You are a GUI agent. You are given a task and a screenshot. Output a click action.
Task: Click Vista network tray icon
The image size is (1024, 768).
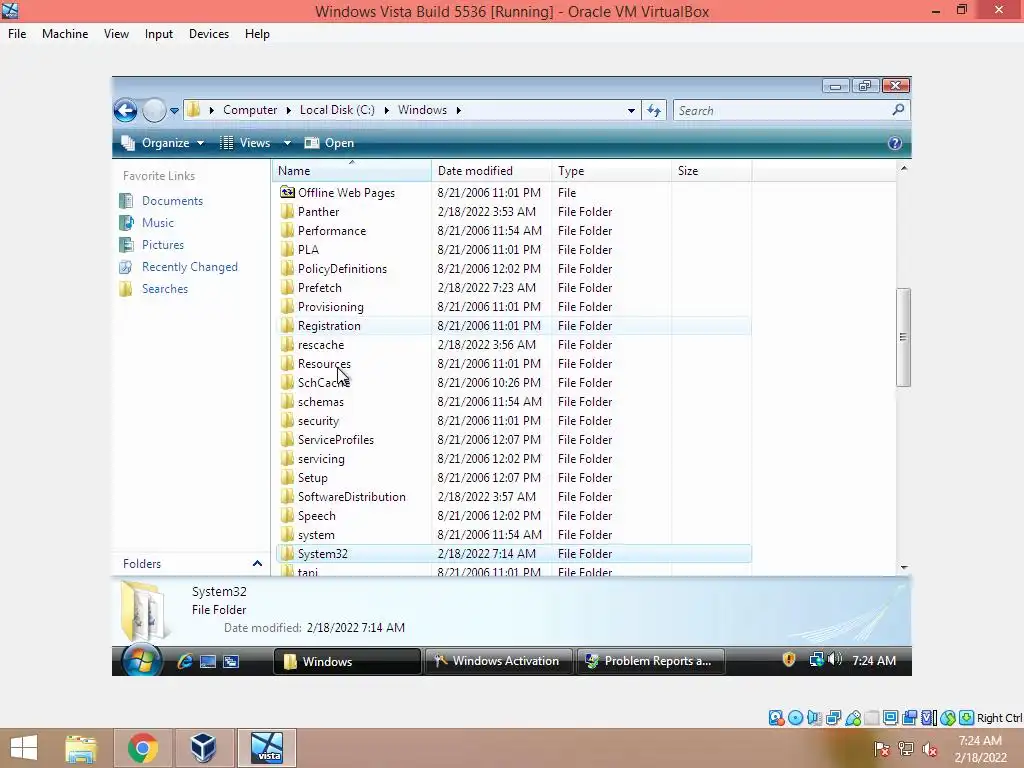coord(816,660)
